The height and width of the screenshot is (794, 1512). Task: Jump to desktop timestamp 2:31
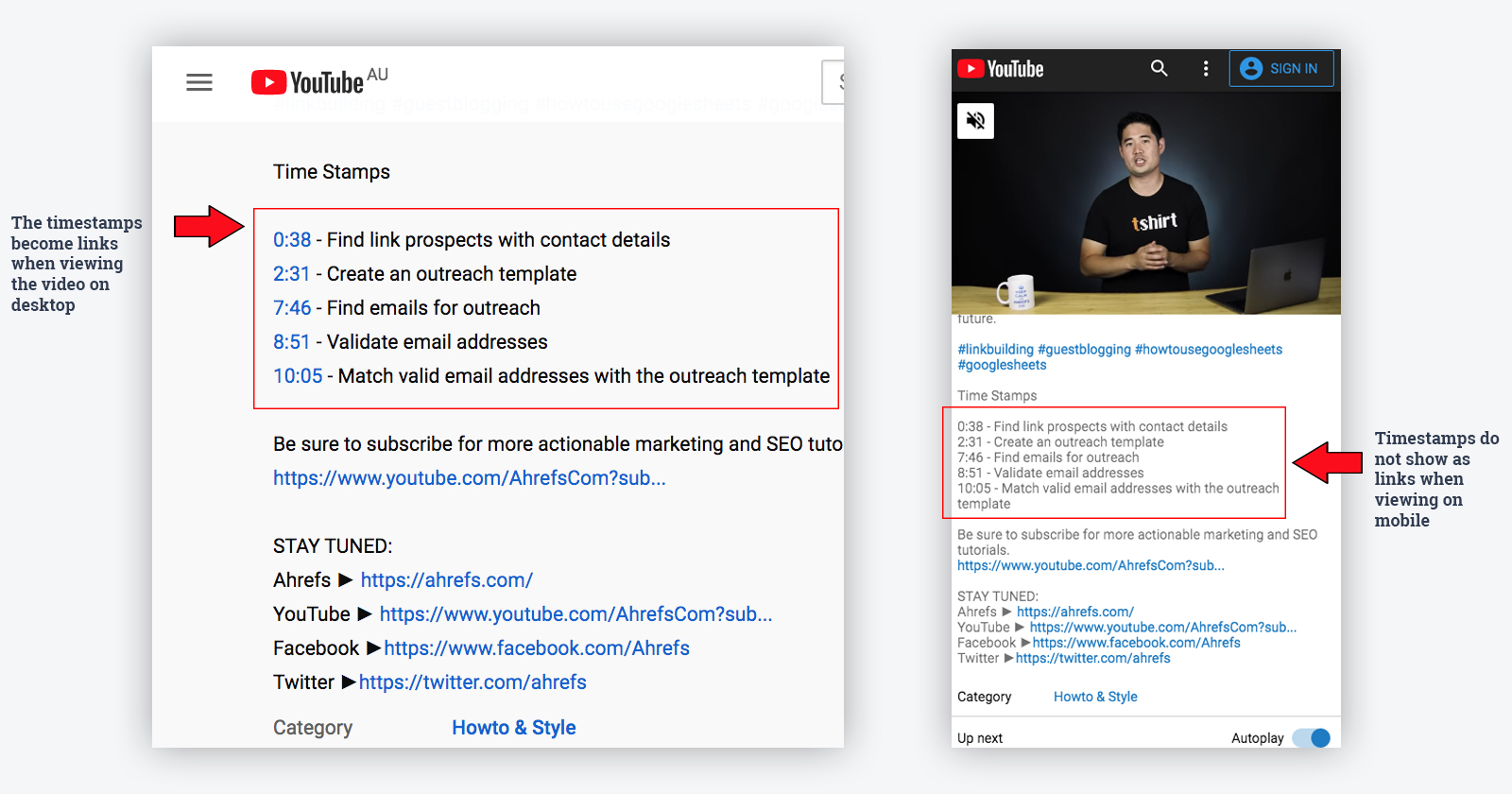[x=292, y=274]
